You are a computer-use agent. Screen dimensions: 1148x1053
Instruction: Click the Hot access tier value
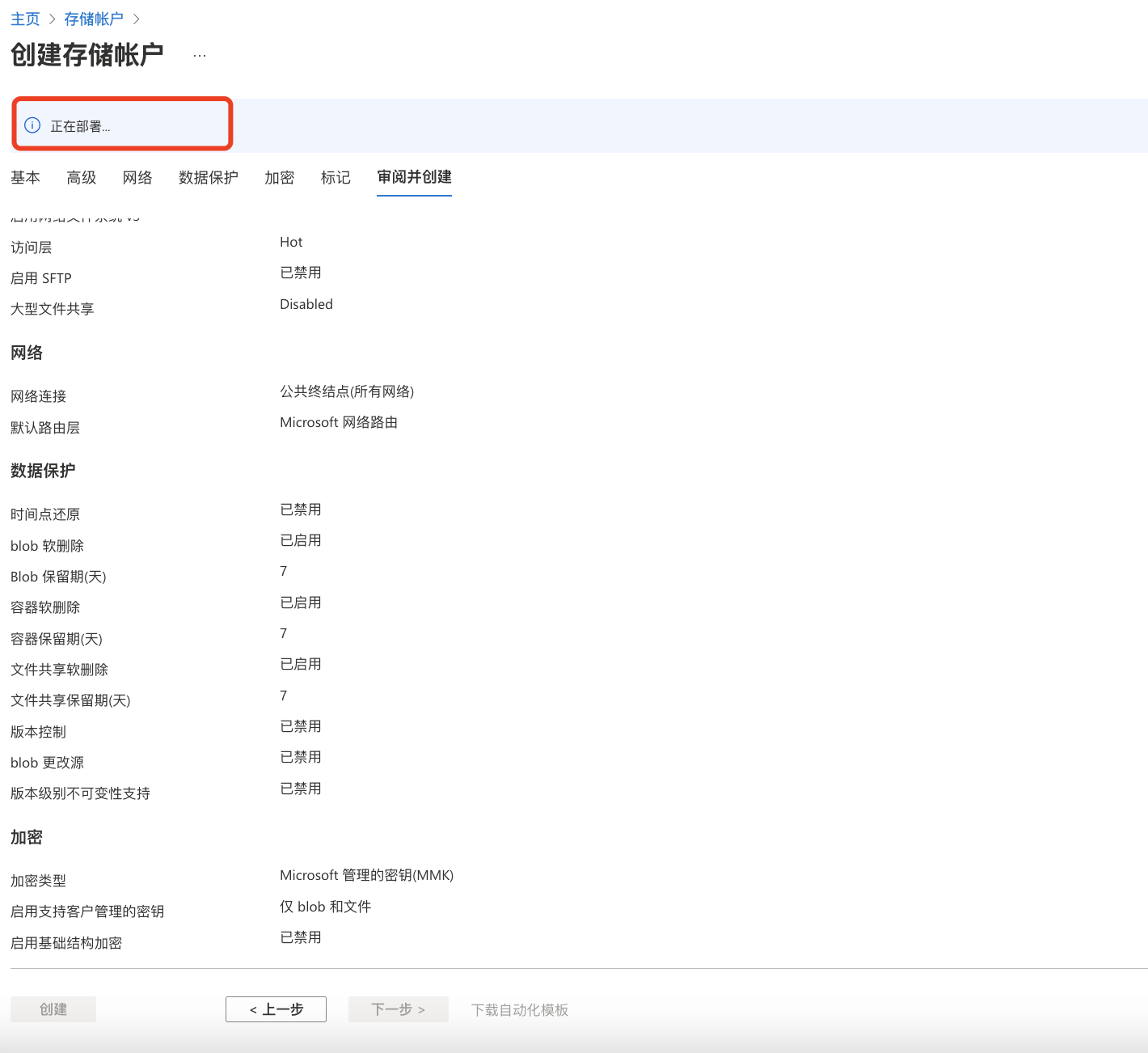point(291,242)
